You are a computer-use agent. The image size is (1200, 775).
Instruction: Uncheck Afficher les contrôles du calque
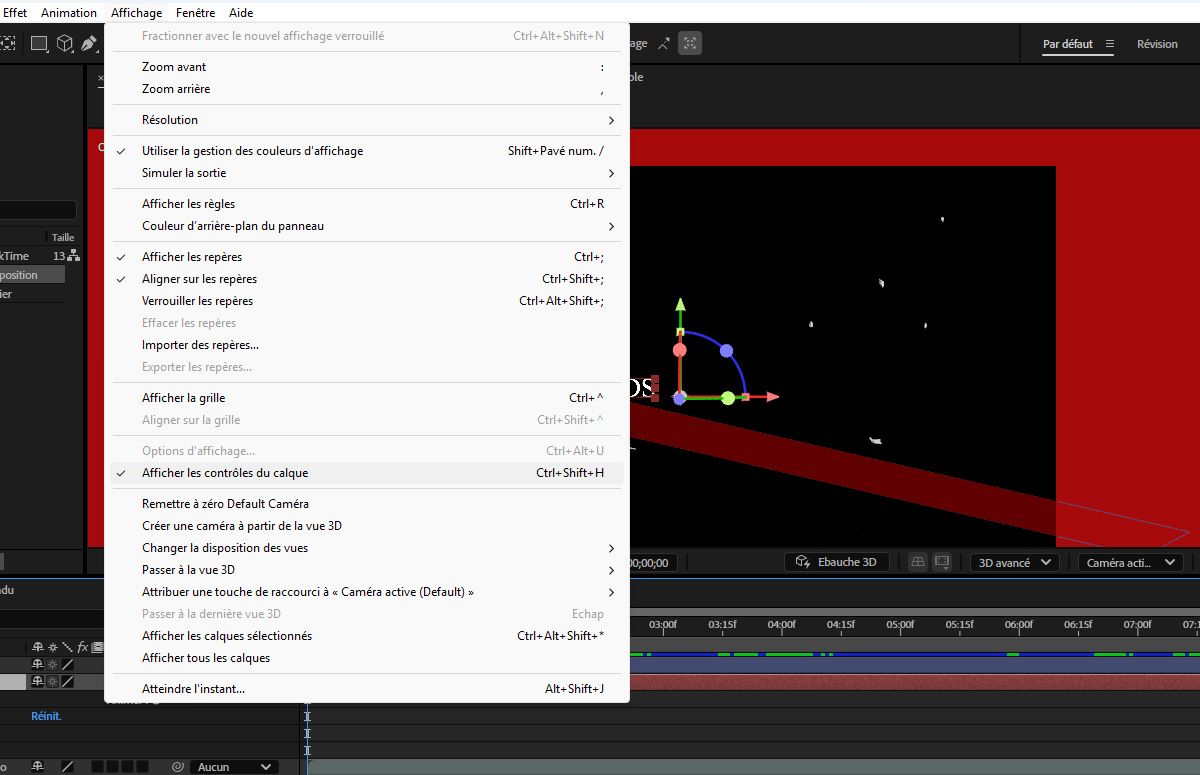pyautogui.click(x=366, y=473)
